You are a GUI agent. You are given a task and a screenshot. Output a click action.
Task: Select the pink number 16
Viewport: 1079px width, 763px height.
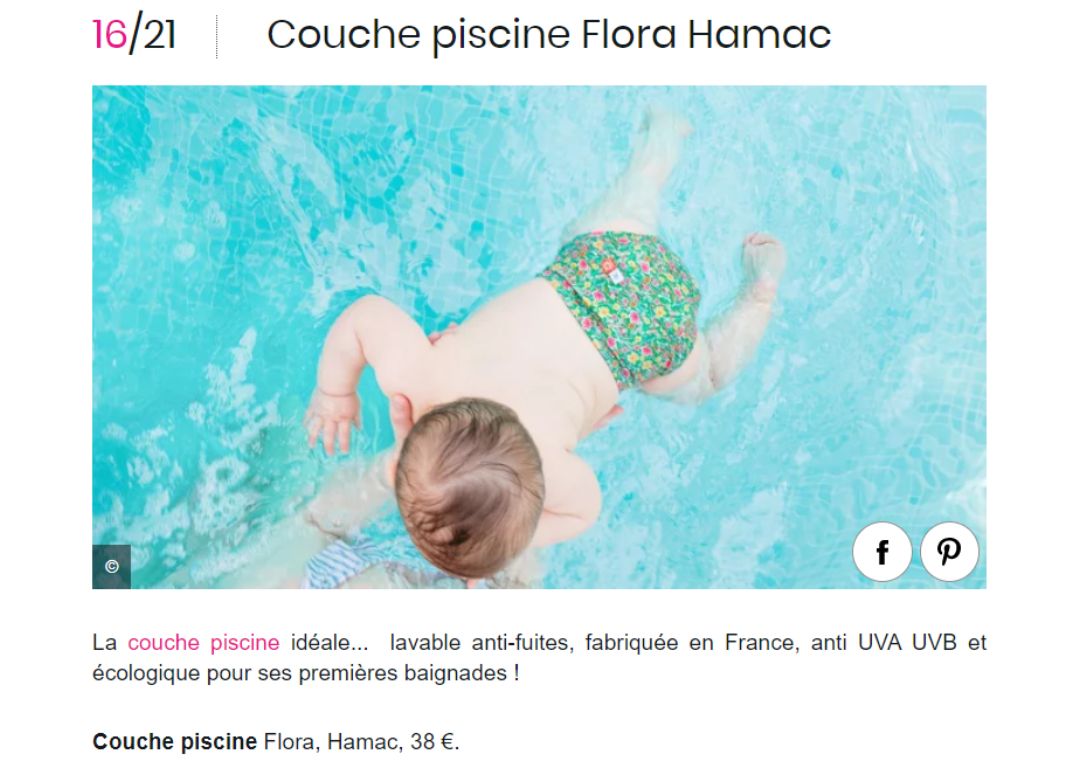(109, 34)
